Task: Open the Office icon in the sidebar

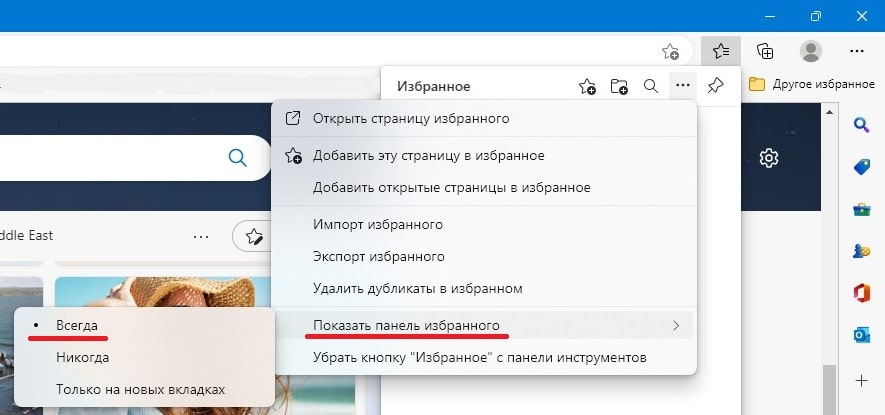Action: tap(861, 293)
